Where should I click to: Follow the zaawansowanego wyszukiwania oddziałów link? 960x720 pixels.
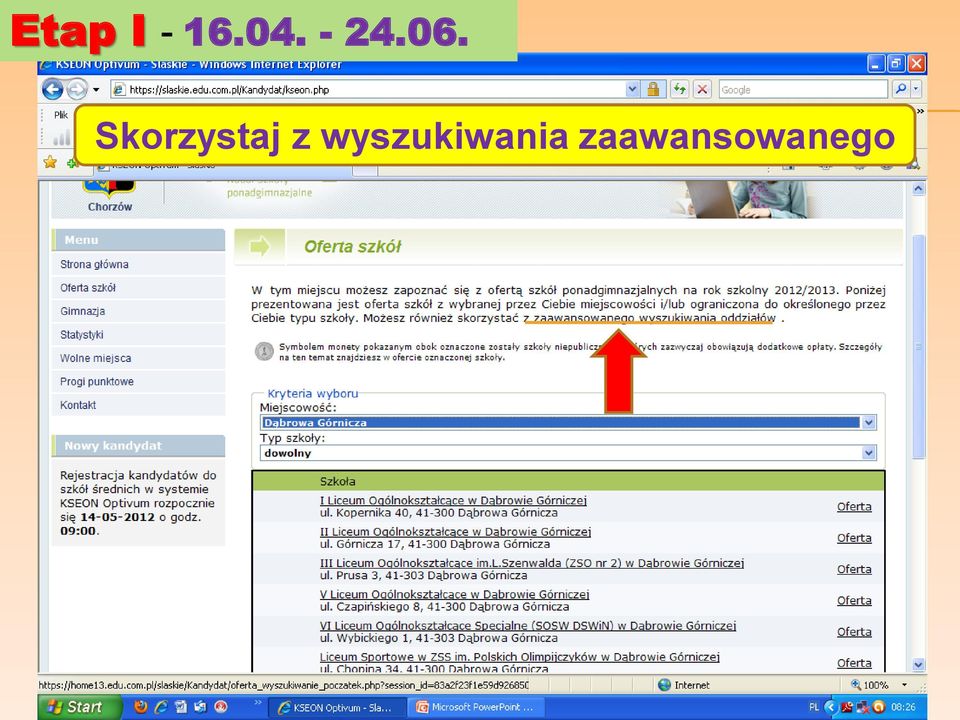pos(650,318)
